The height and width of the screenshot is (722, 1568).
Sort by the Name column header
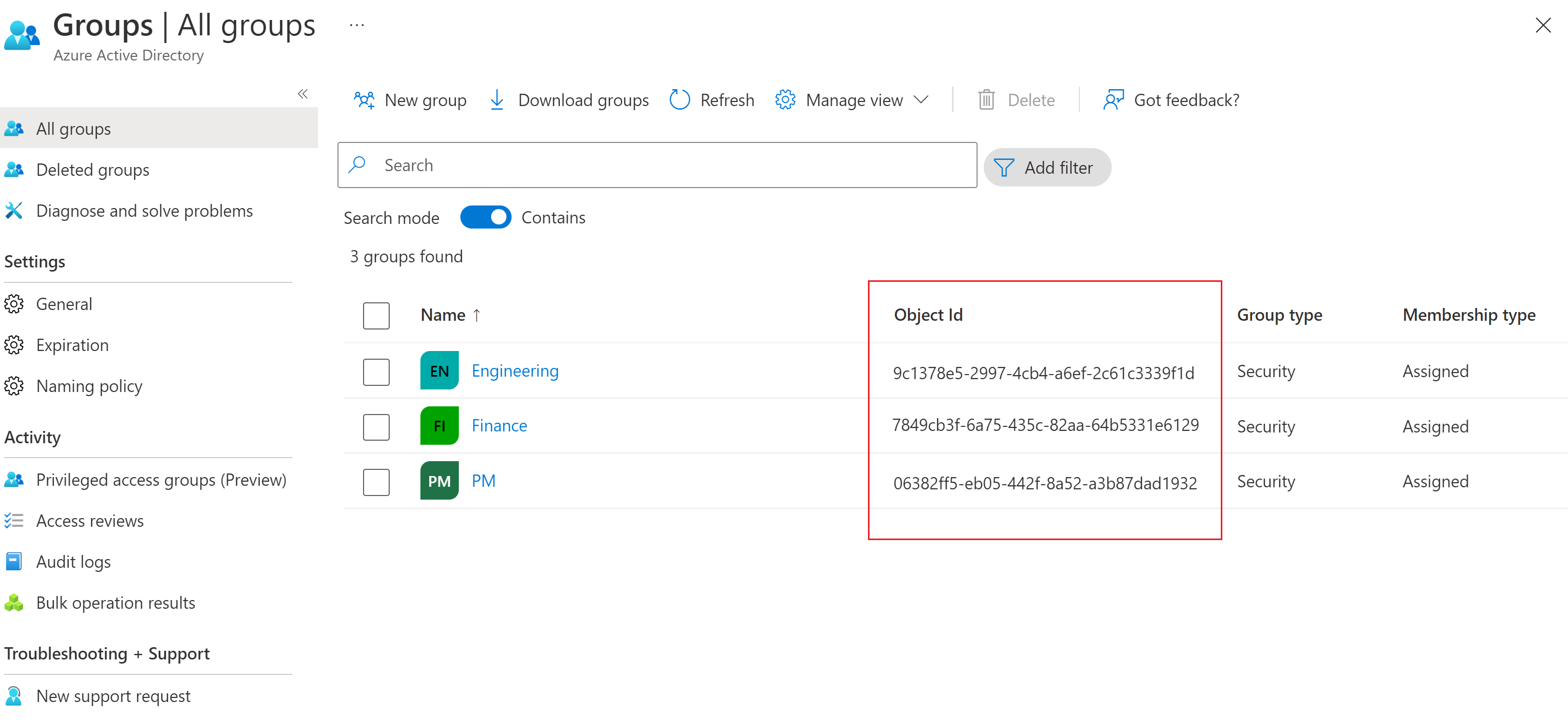tap(443, 315)
